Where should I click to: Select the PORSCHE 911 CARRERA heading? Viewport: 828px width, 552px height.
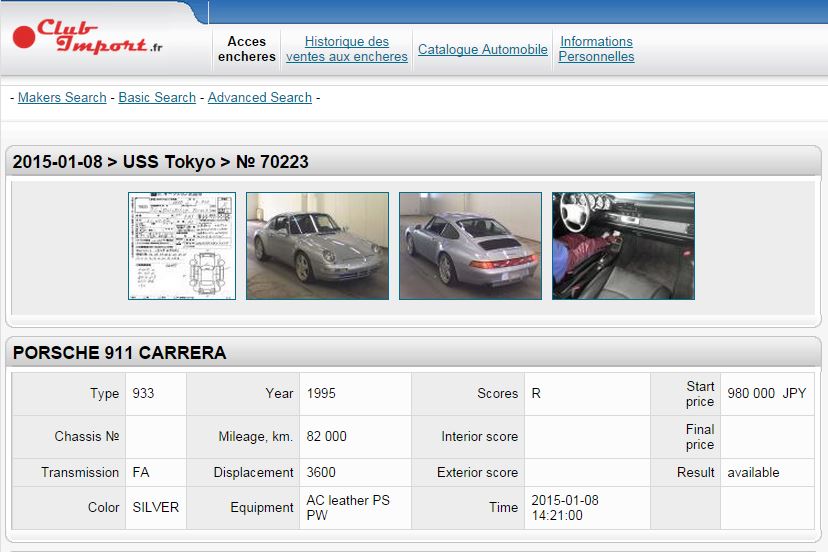click(x=120, y=353)
